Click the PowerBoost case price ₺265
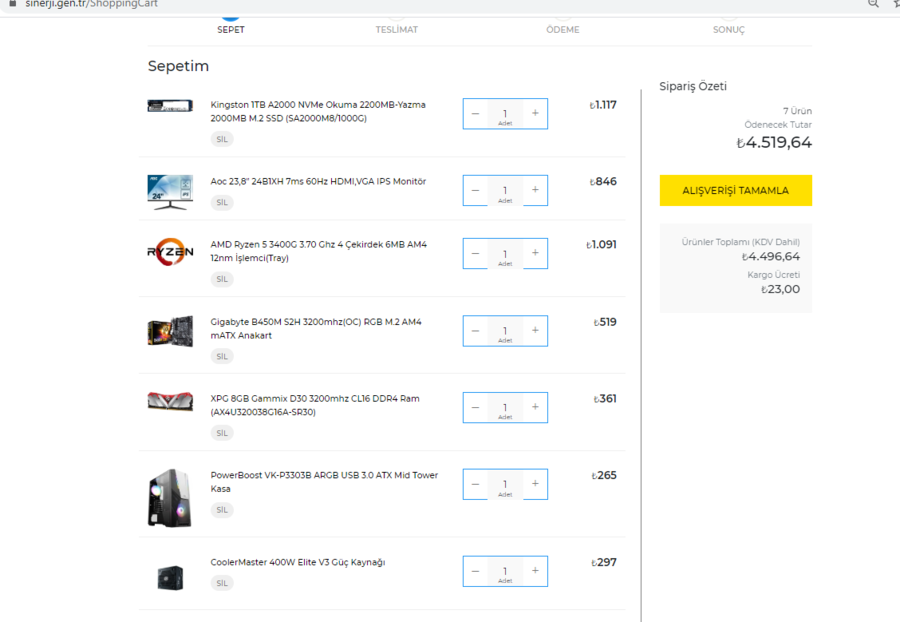 click(604, 475)
